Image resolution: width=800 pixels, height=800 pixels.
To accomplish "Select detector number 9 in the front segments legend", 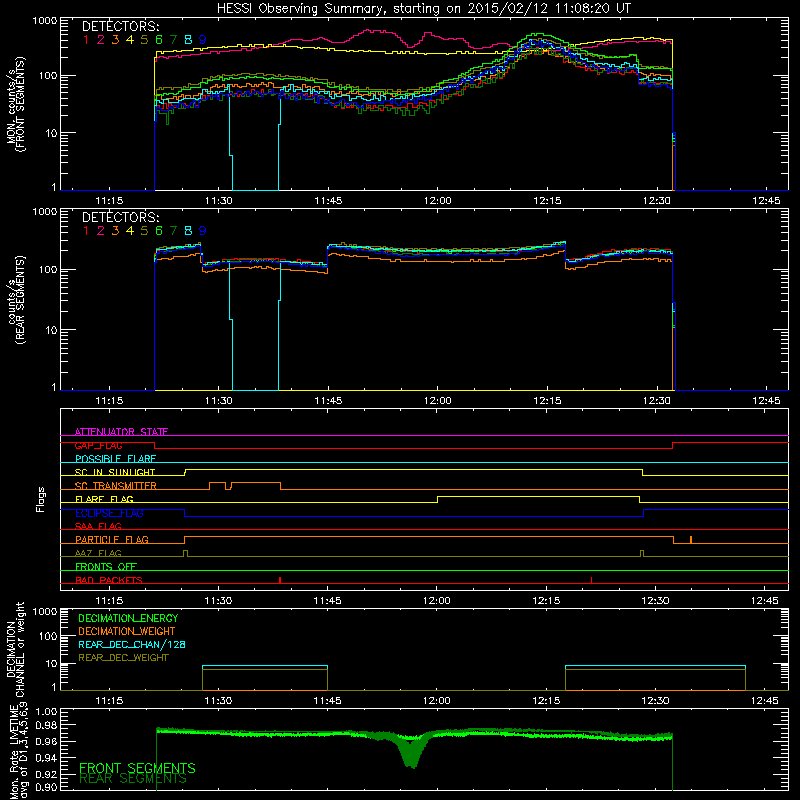I will pos(203,40).
